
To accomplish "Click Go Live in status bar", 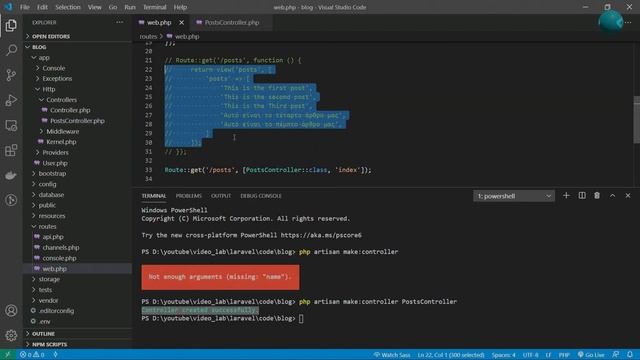I will (591, 355).
